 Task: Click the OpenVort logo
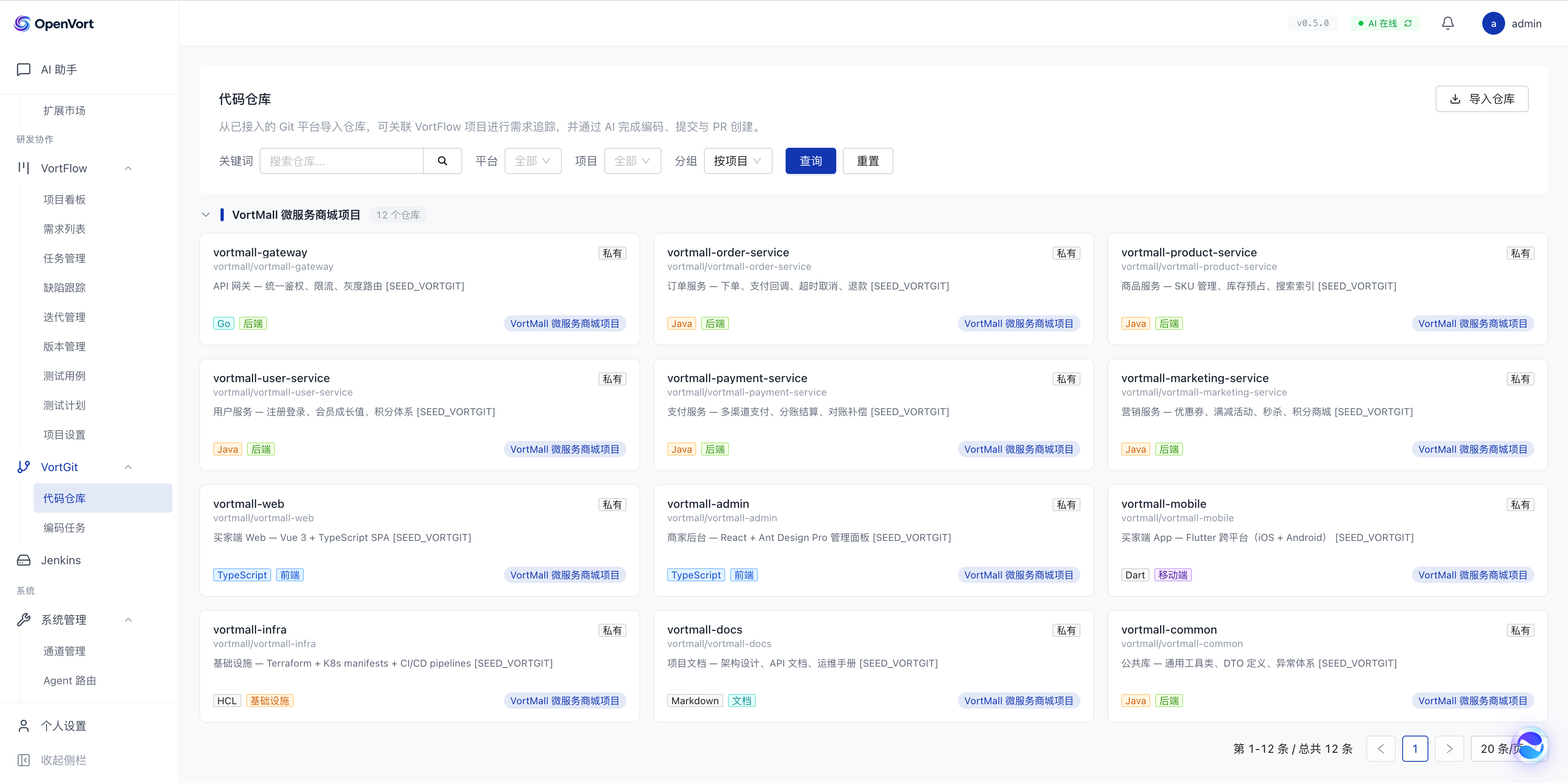pyautogui.click(x=22, y=23)
